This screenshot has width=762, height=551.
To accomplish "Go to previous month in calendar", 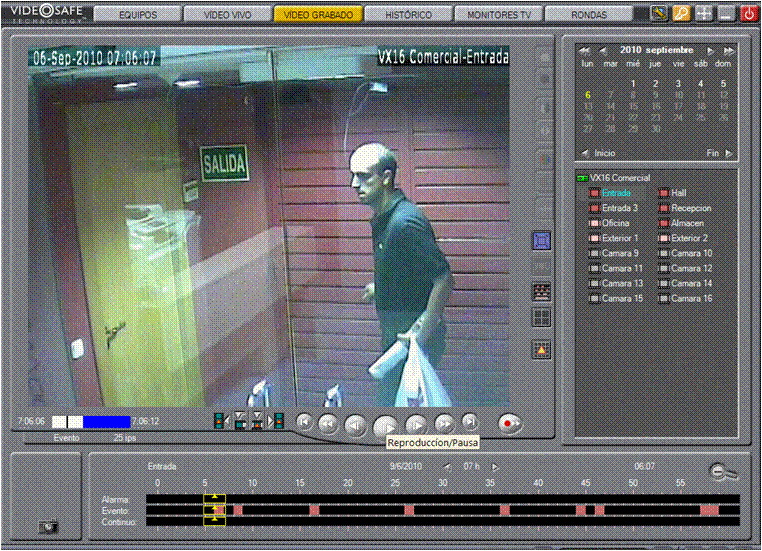I will coord(603,51).
